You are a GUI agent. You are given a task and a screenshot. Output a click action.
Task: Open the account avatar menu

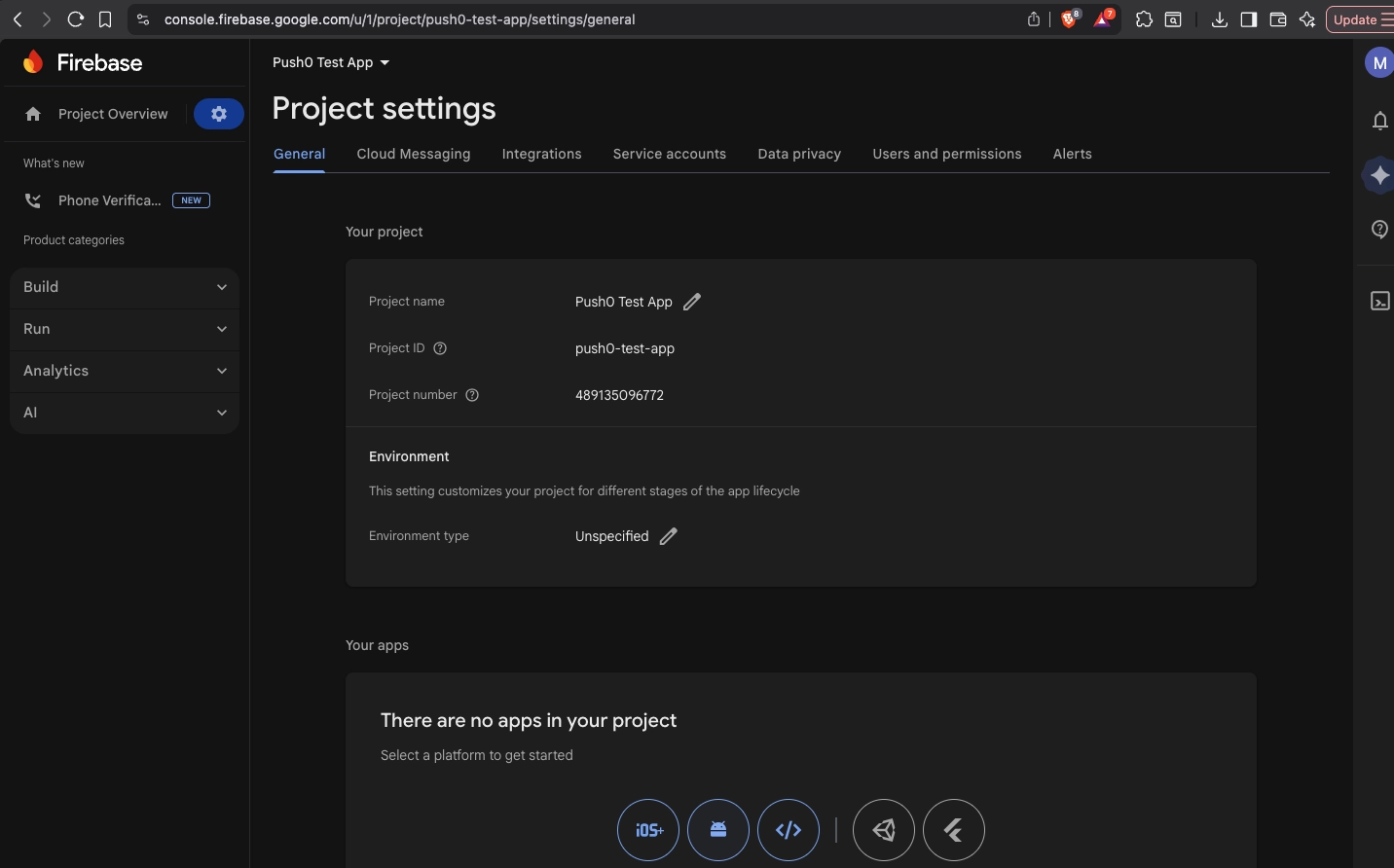click(1379, 62)
